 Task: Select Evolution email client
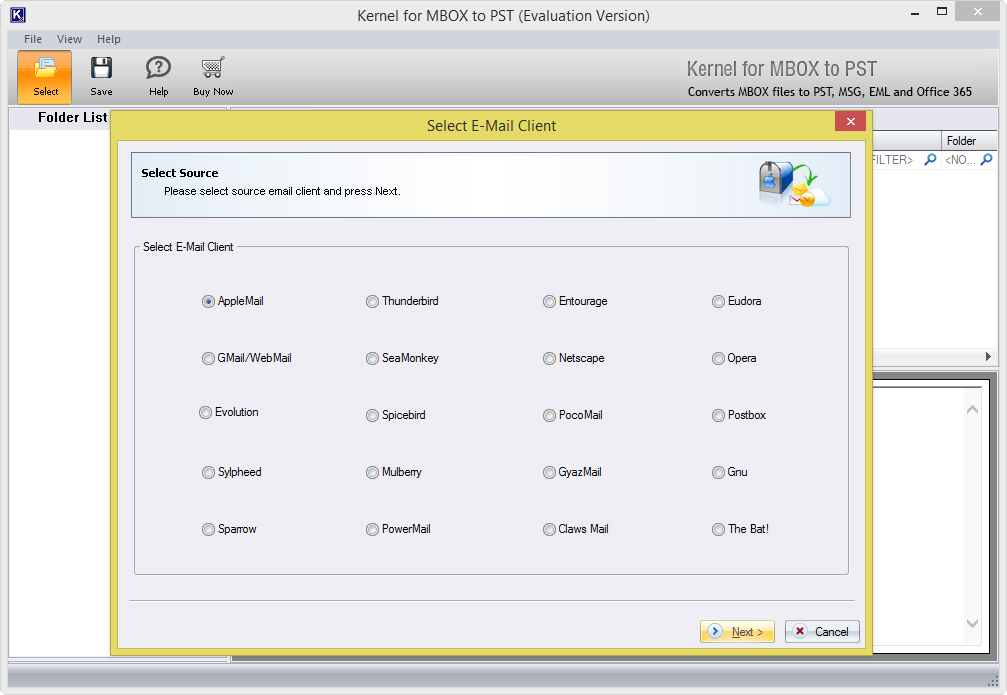click(x=206, y=412)
